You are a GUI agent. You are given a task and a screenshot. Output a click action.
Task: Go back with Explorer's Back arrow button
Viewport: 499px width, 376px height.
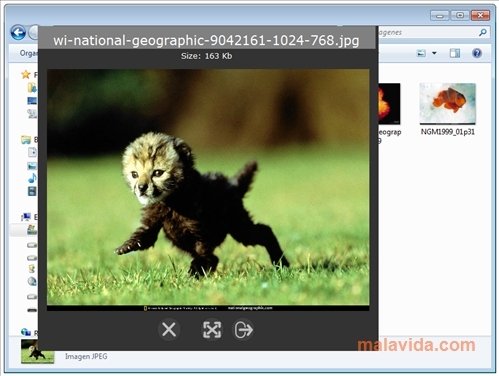[x=18, y=33]
